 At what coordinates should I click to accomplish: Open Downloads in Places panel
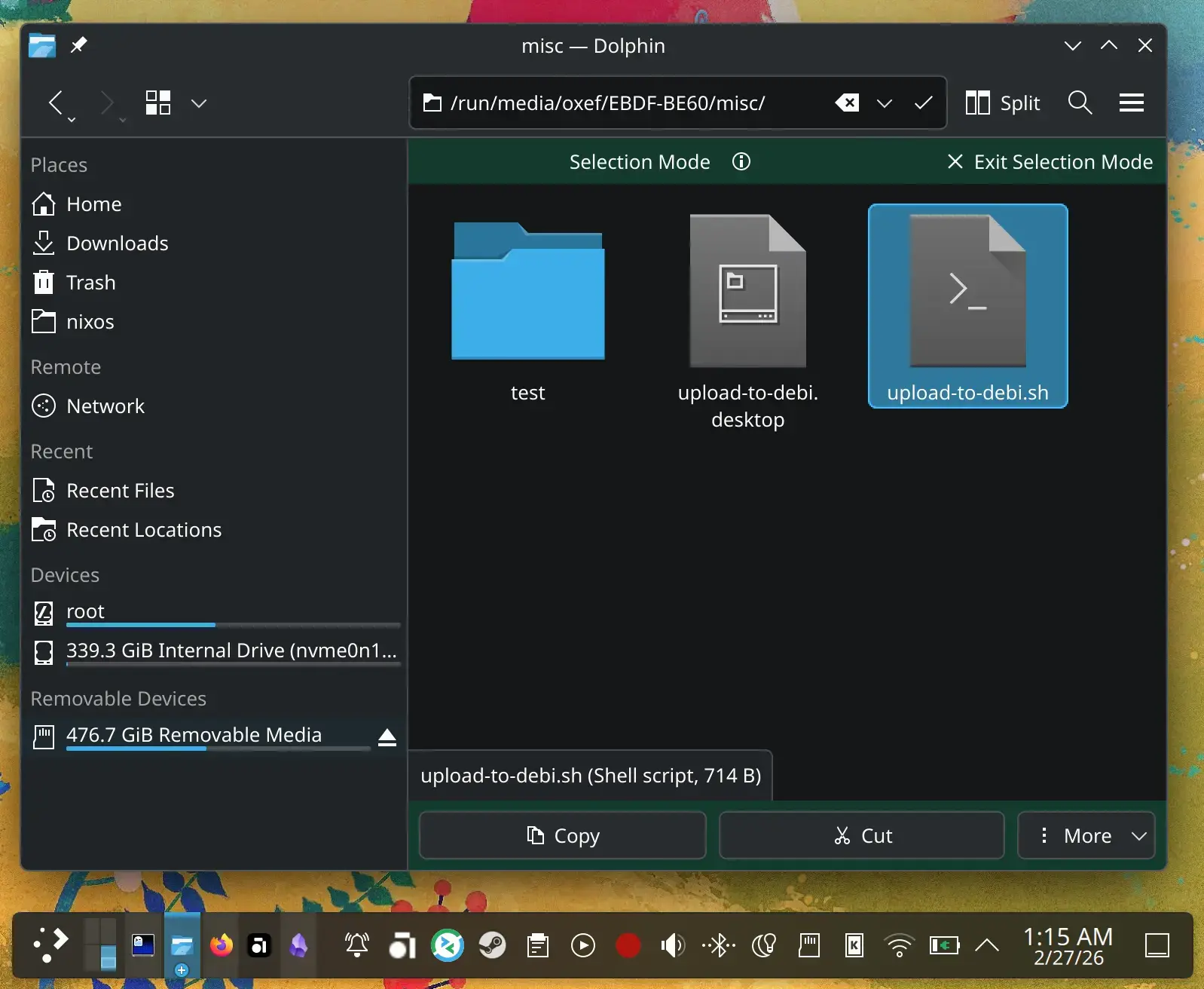coord(117,243)
